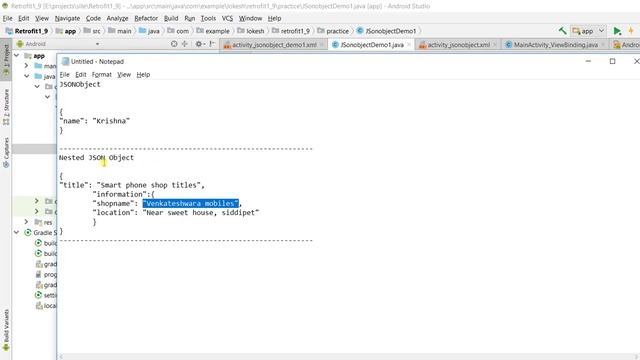Click Retrofit1_9 breadcrumb in navigation bar
The height and width of the screenshot is (360, 640).
coord(27,31)
